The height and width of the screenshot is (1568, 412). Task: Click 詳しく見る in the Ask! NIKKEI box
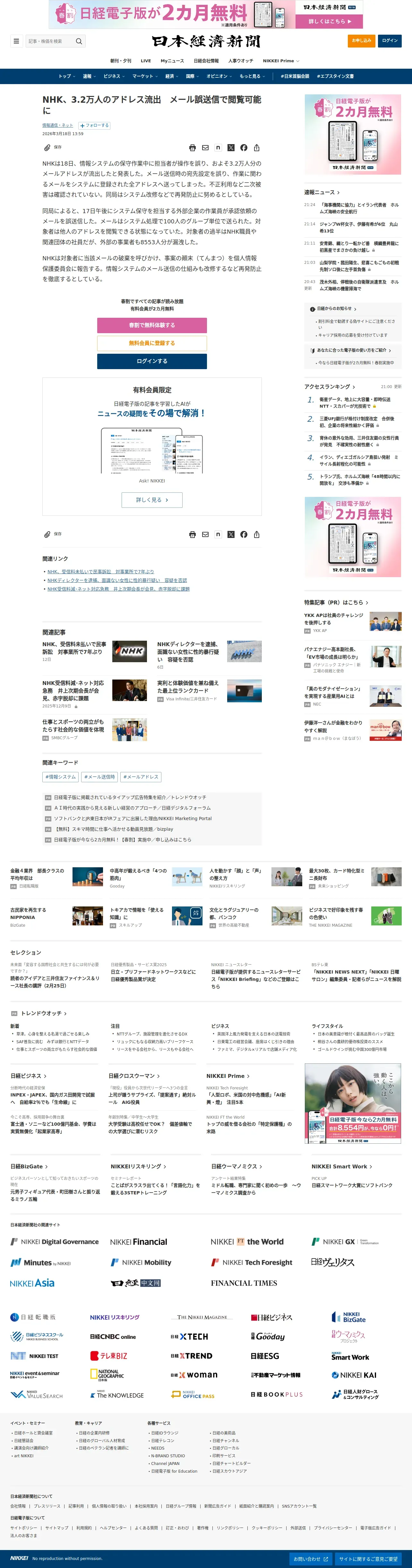152,500
